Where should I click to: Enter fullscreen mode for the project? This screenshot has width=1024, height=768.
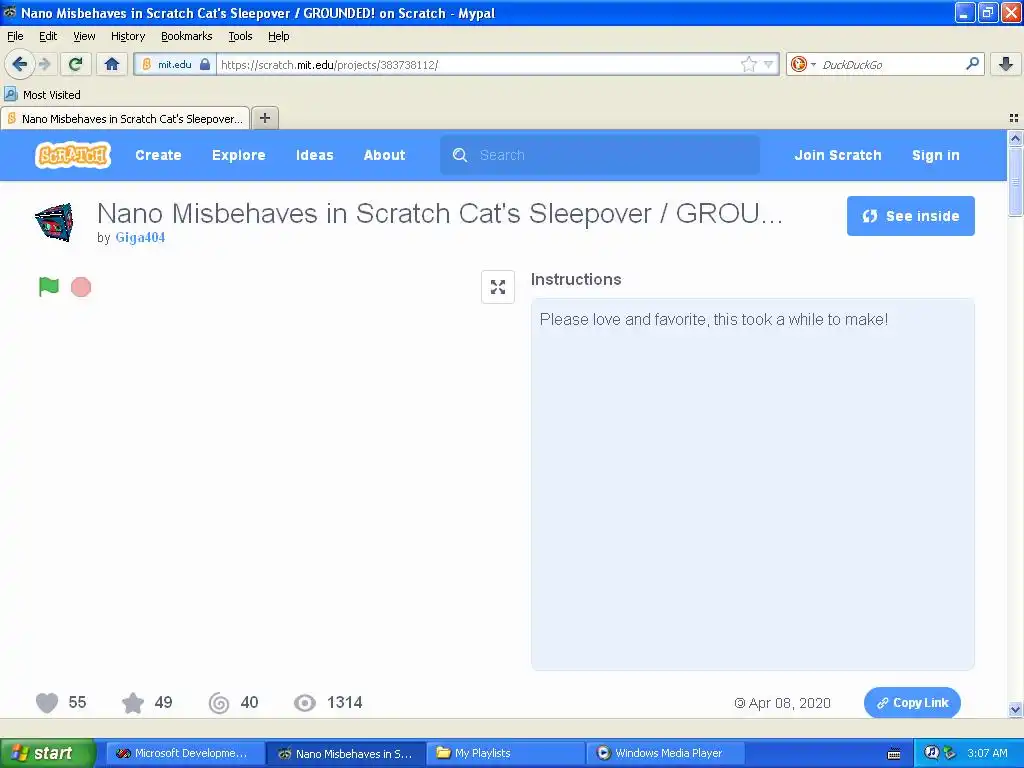tap(498, 287)
